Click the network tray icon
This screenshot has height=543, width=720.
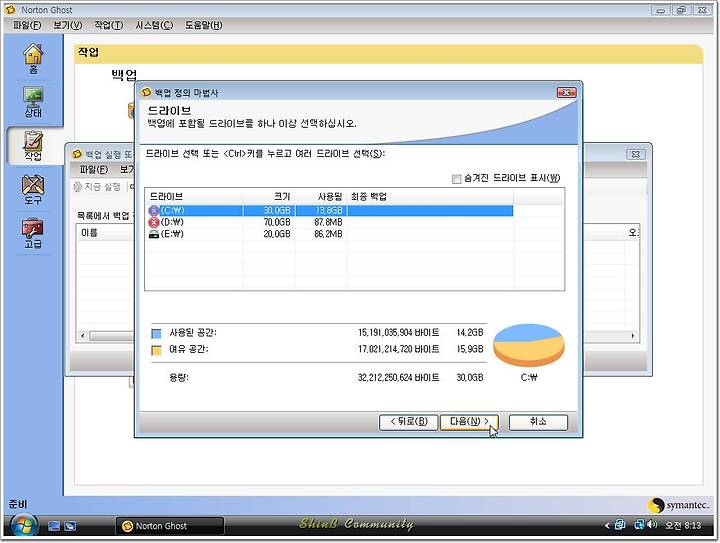coord(639,524)
